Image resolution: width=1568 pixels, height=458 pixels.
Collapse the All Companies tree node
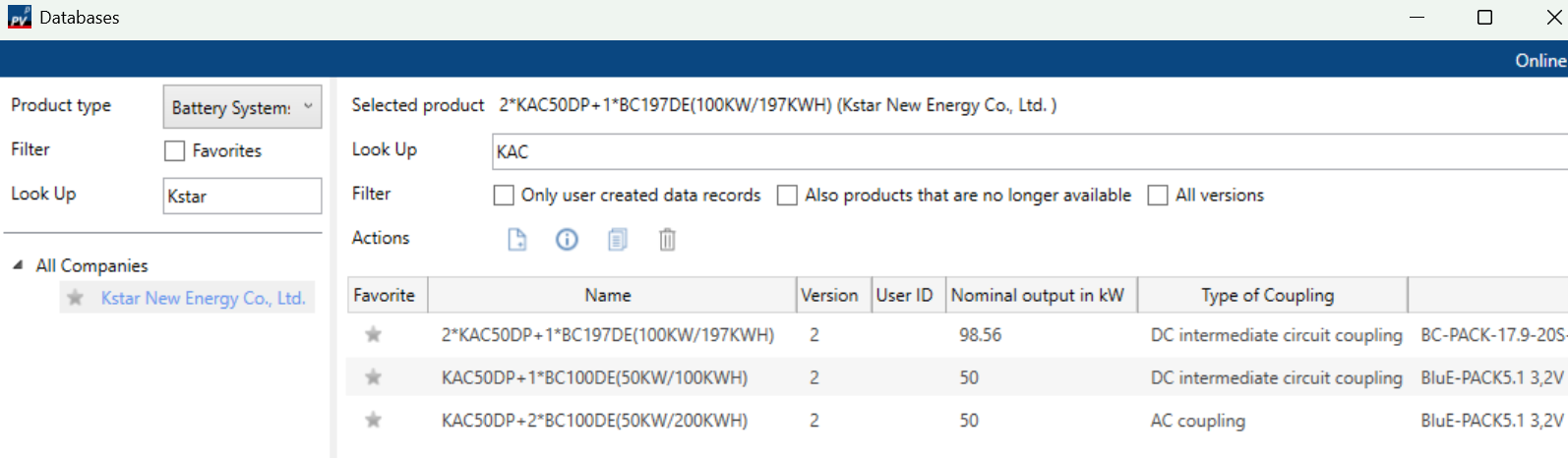click(x=18, y=265)
